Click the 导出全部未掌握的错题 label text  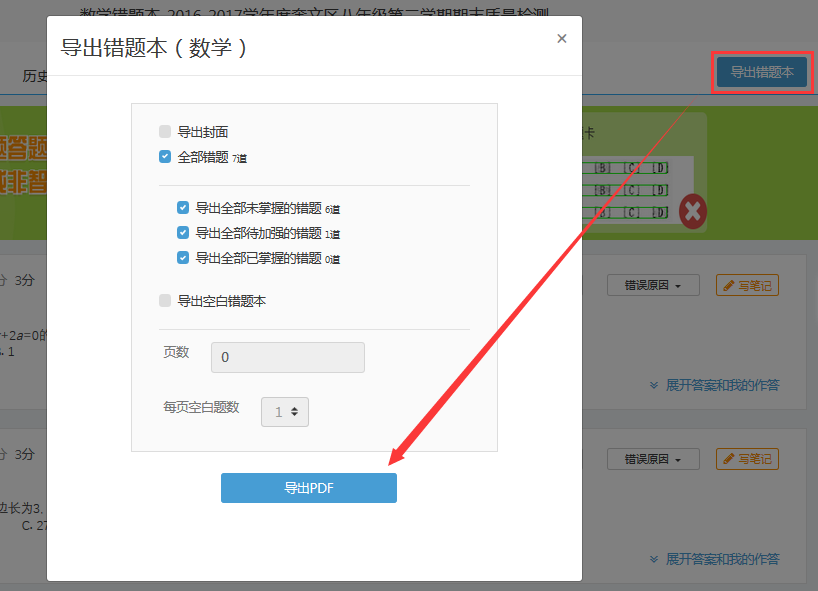(258, 208)
